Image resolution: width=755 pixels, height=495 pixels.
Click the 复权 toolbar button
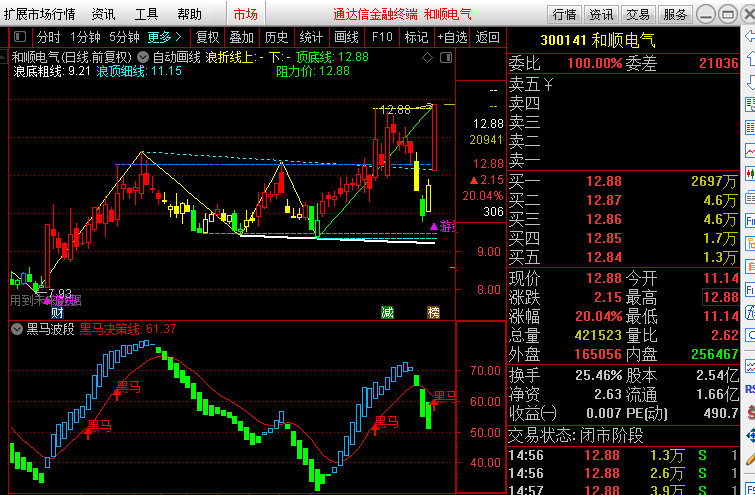pos(208,37)
